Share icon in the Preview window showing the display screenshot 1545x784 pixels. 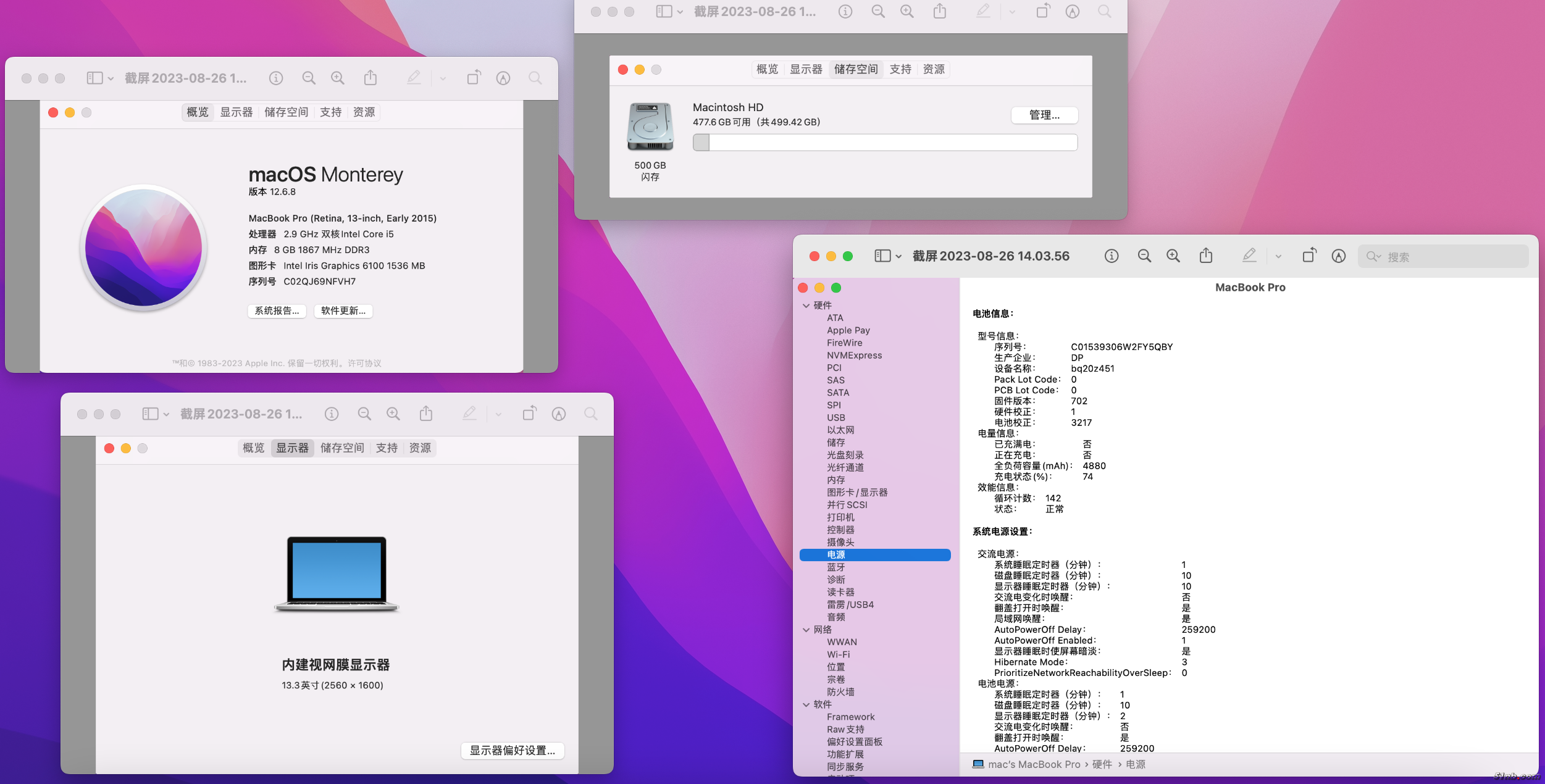426,414
